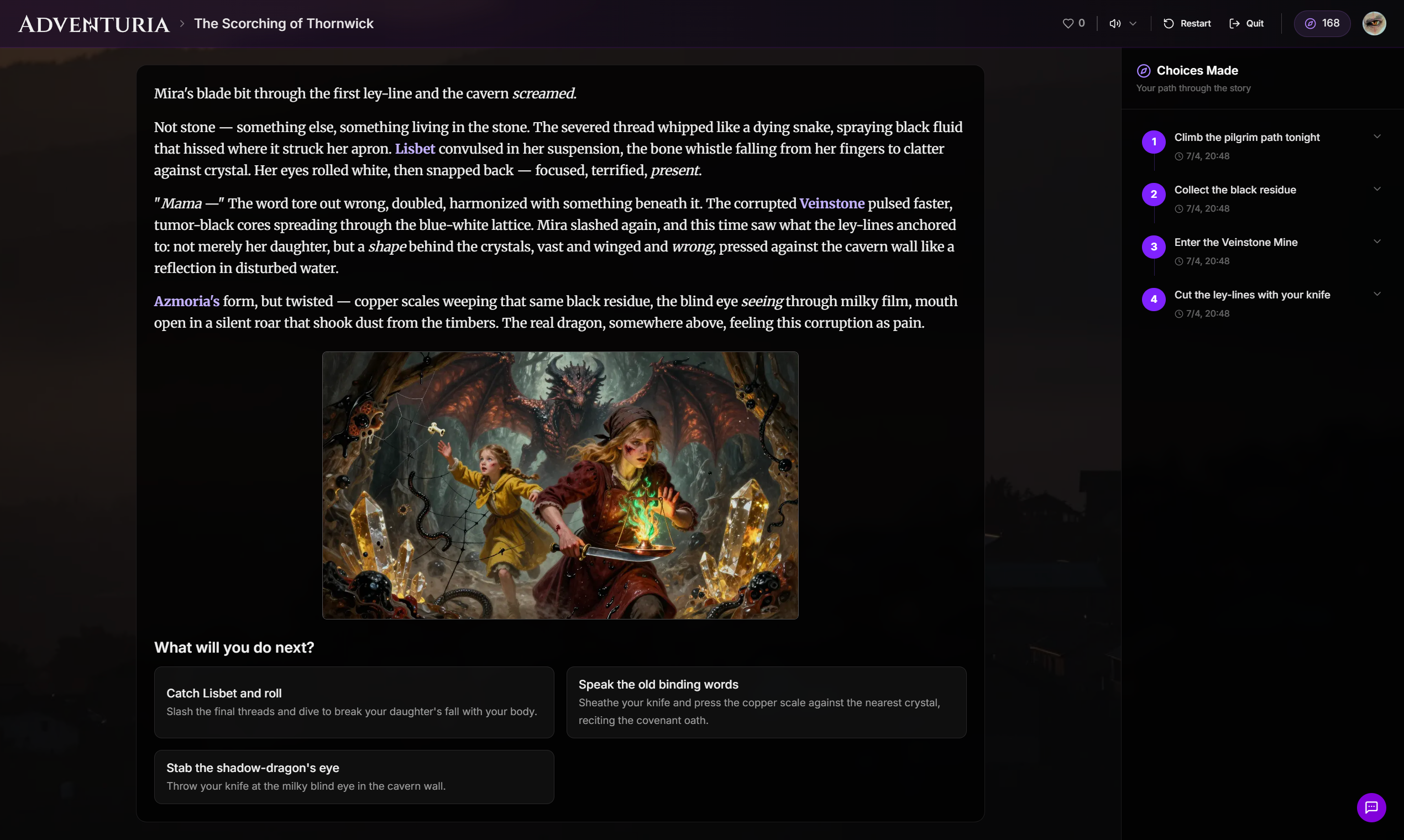Expand choice 'Climb the pilgrim path tonight'
The width and height of the screenshot is (1404, 840).
[1377, 136]
